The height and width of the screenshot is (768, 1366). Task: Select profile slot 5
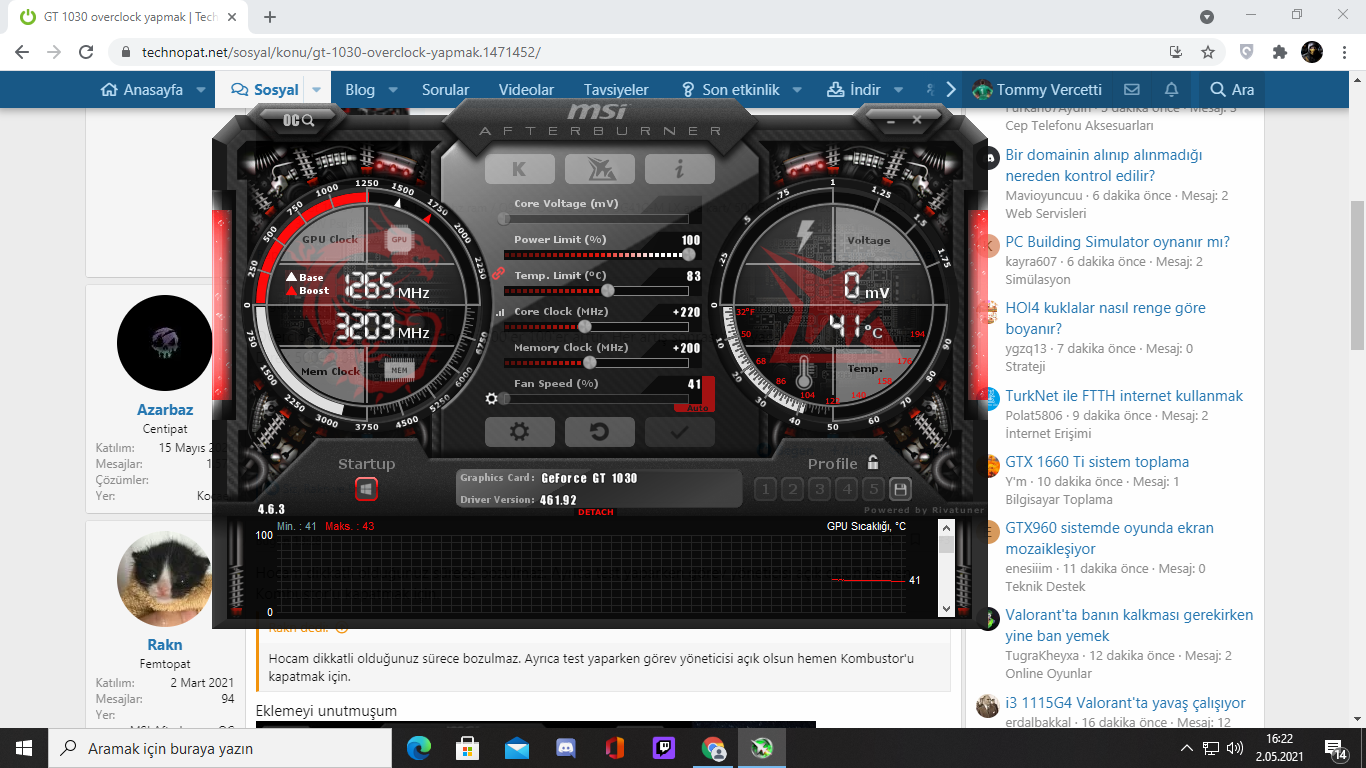coord(874,489)
